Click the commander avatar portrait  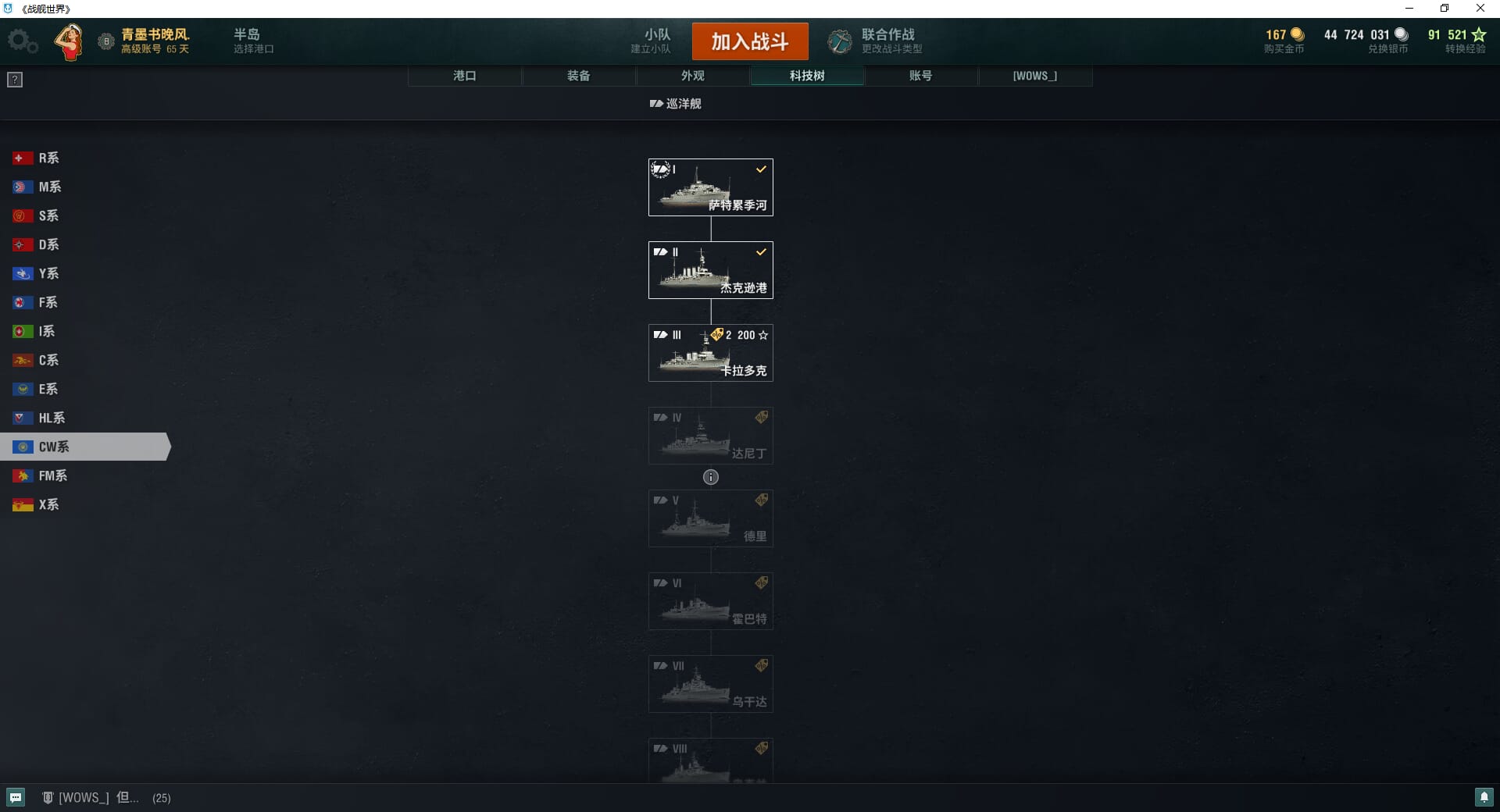click(70, 41)
